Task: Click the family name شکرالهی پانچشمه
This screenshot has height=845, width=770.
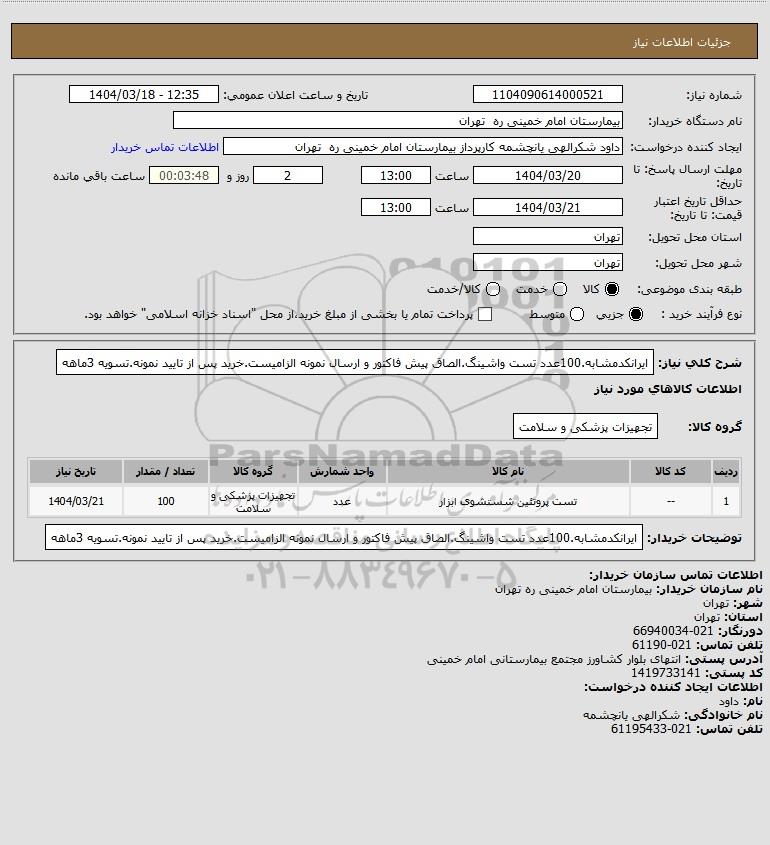Action: point(632,715)
